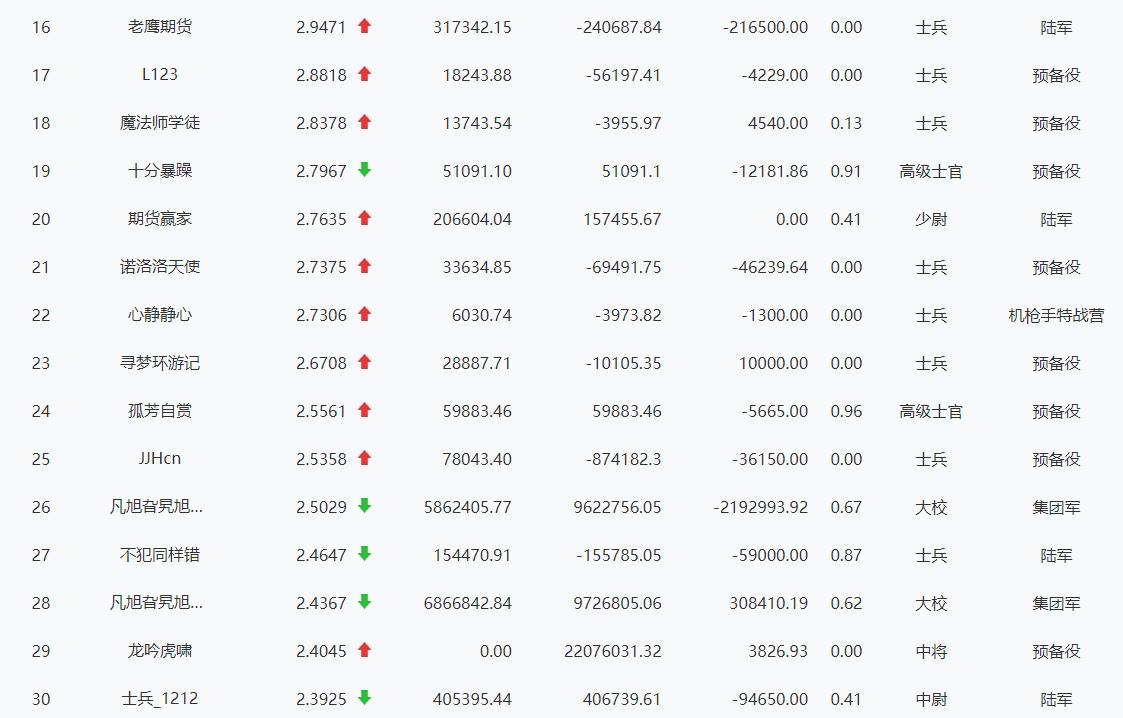
Task: Open user 诺洛洛天使 profile
Action: click(x=160, y=267)
